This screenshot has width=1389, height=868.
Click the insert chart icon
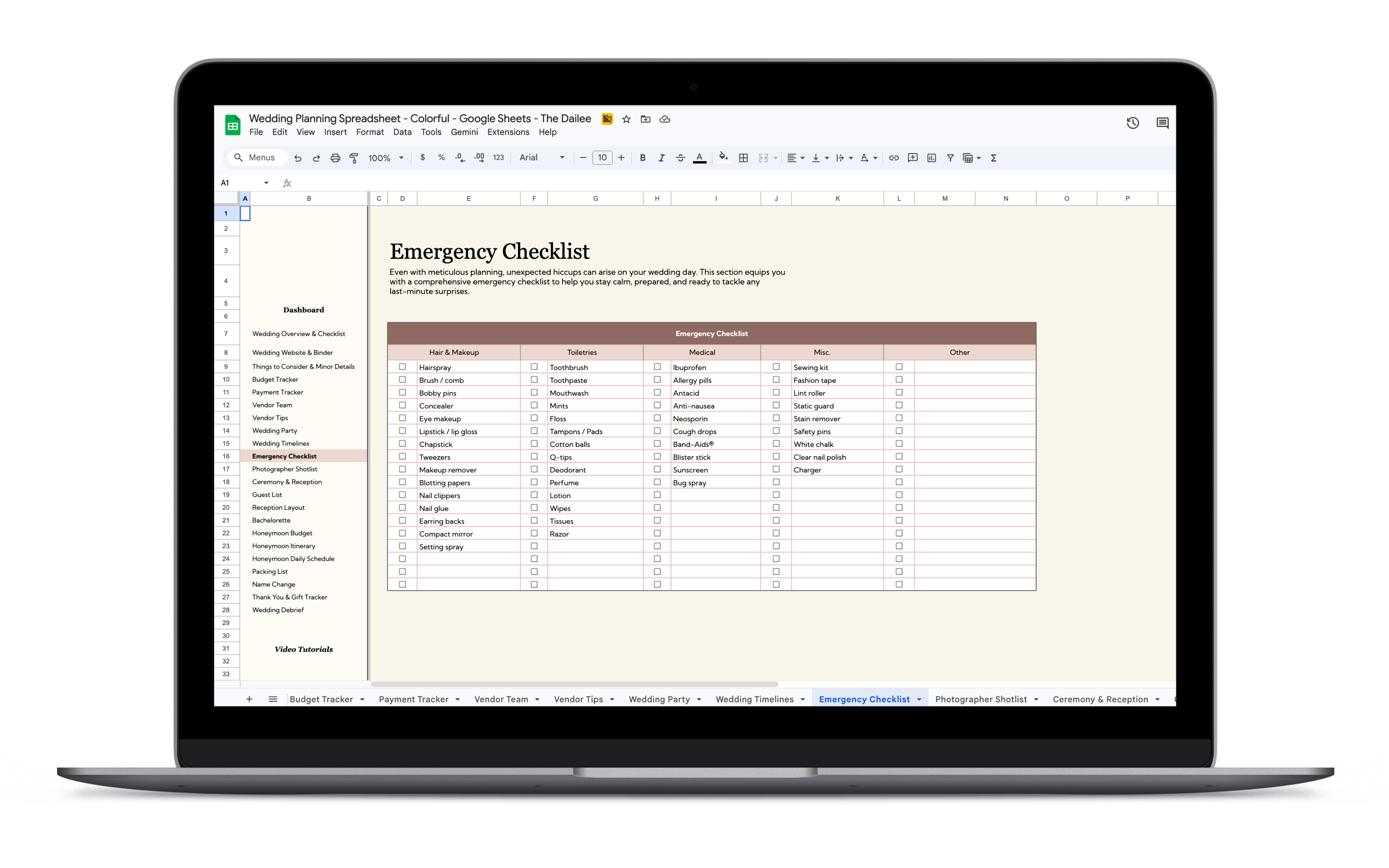(932, 158)
